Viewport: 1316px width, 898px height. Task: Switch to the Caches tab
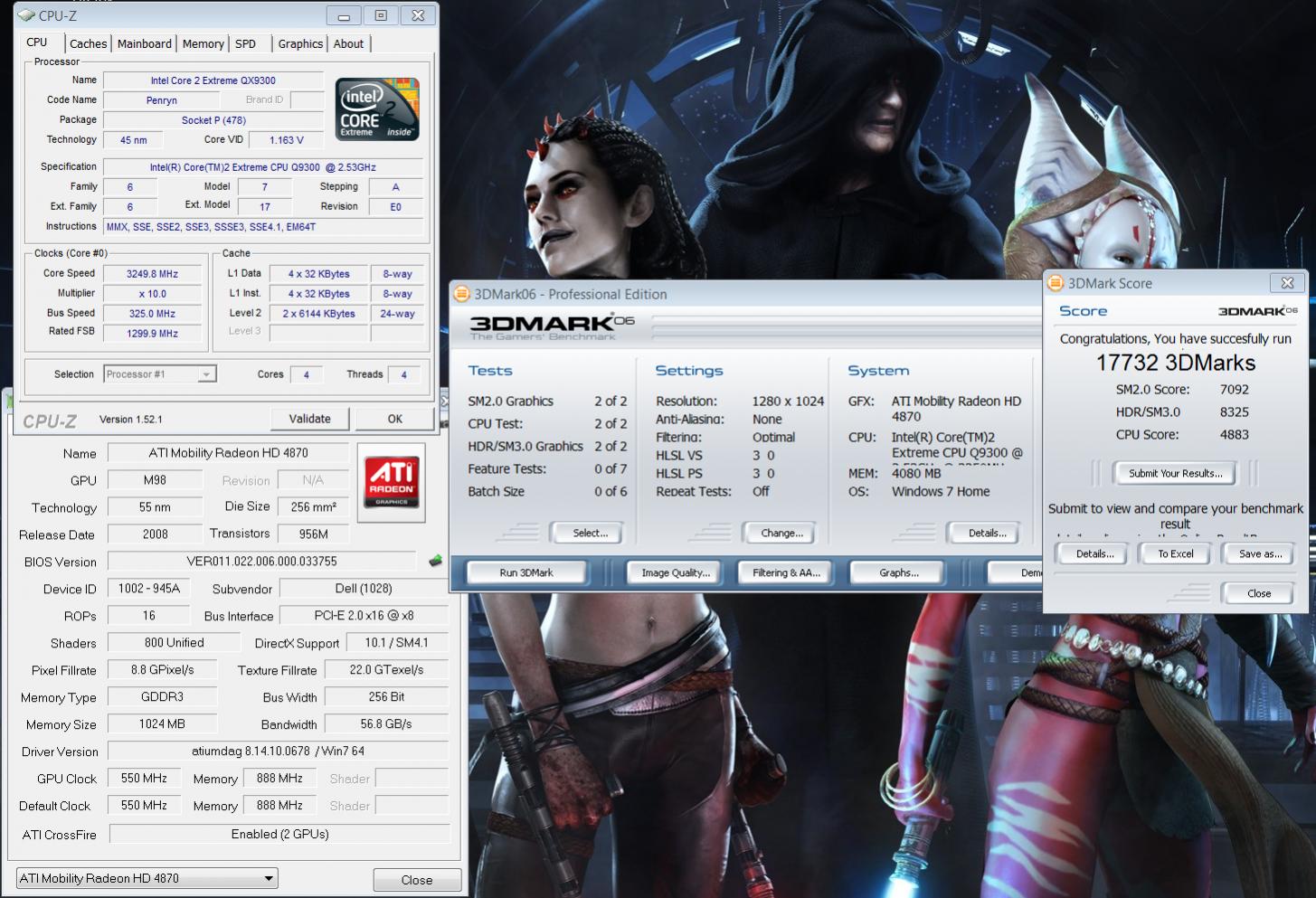point(89,43)
